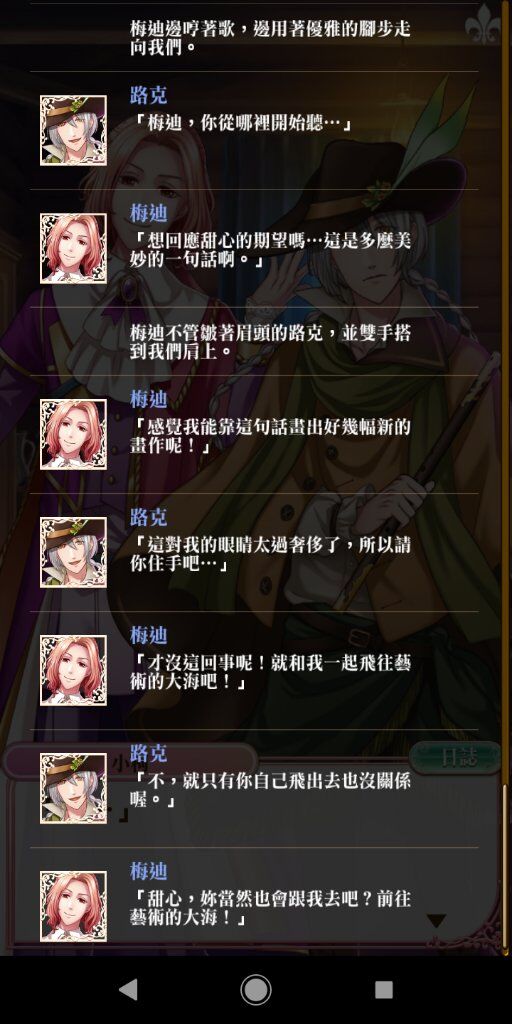Tap speaker name 路克 above 「梅迪,你從哪裡開始聽…」
The height and width of the screenshot is (1024, 512).
coord(148,96)
